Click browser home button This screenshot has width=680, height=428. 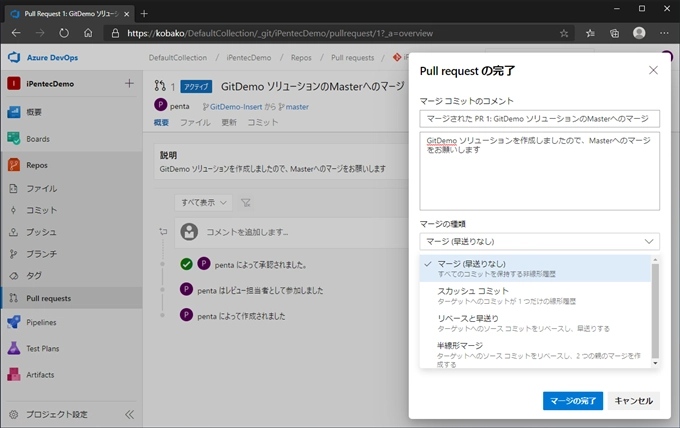click(x=88, y=33)
